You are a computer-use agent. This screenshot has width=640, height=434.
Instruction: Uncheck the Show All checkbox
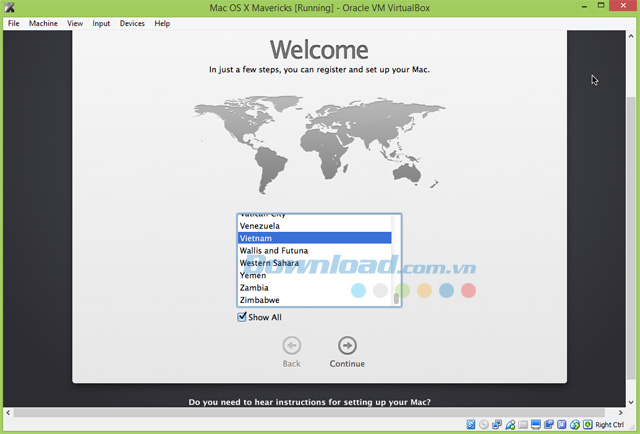(x=242, y=317)
